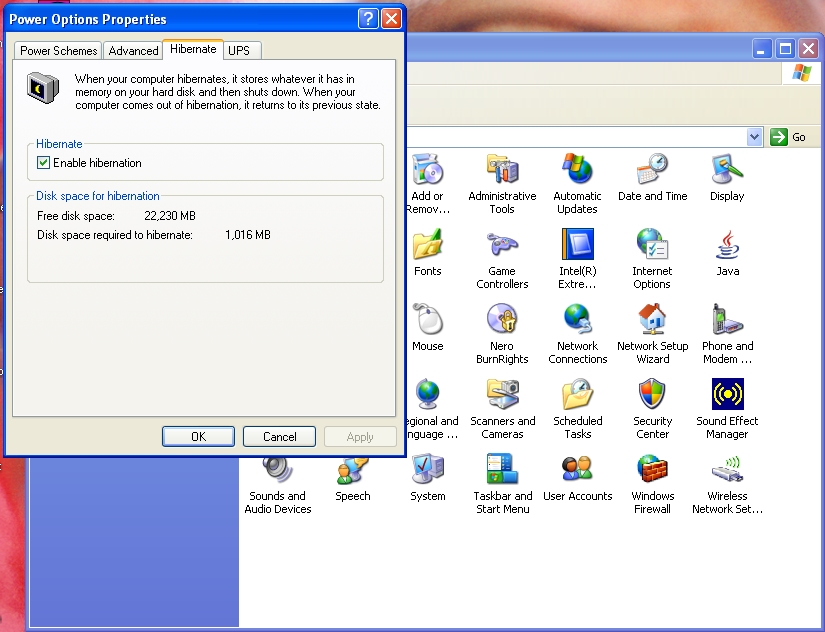The image size is (825, 632).
Task: Select the Hibernate tab
Action: pos(193,49)
